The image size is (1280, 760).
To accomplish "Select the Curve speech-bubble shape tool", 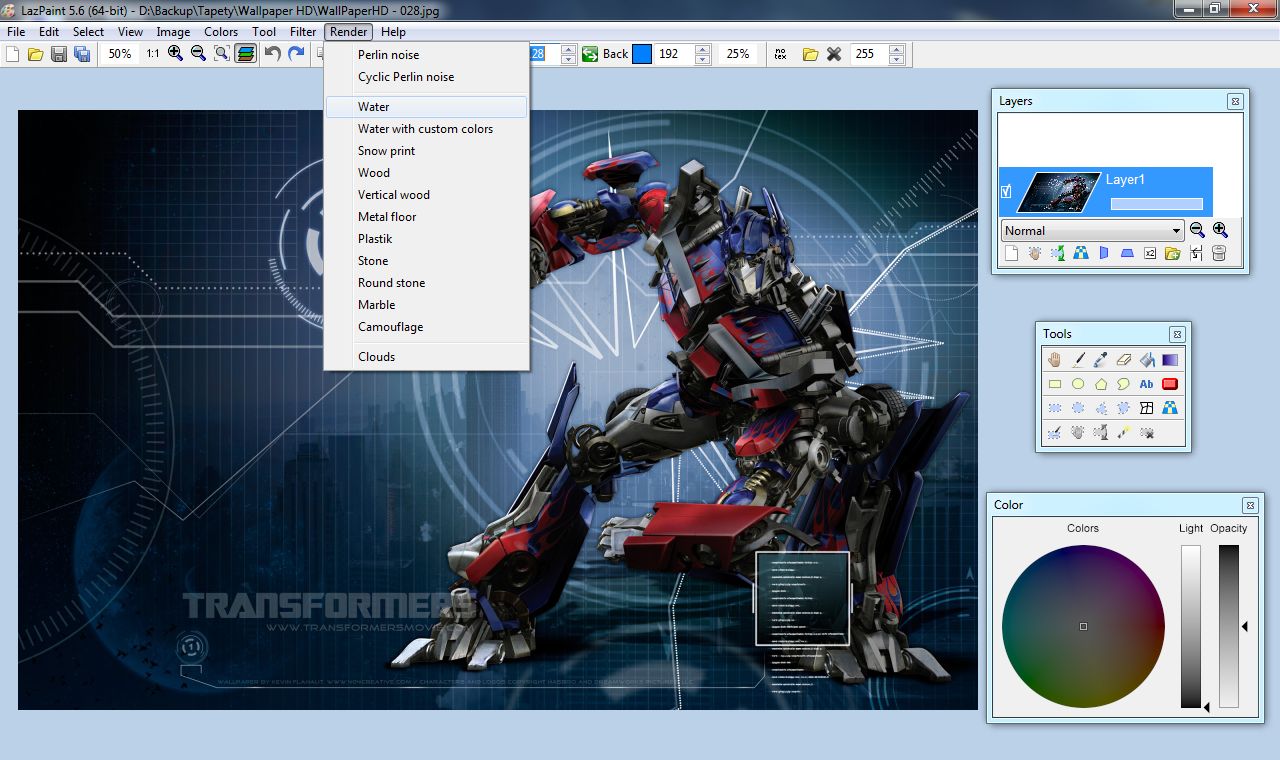I will [1124, 384].
